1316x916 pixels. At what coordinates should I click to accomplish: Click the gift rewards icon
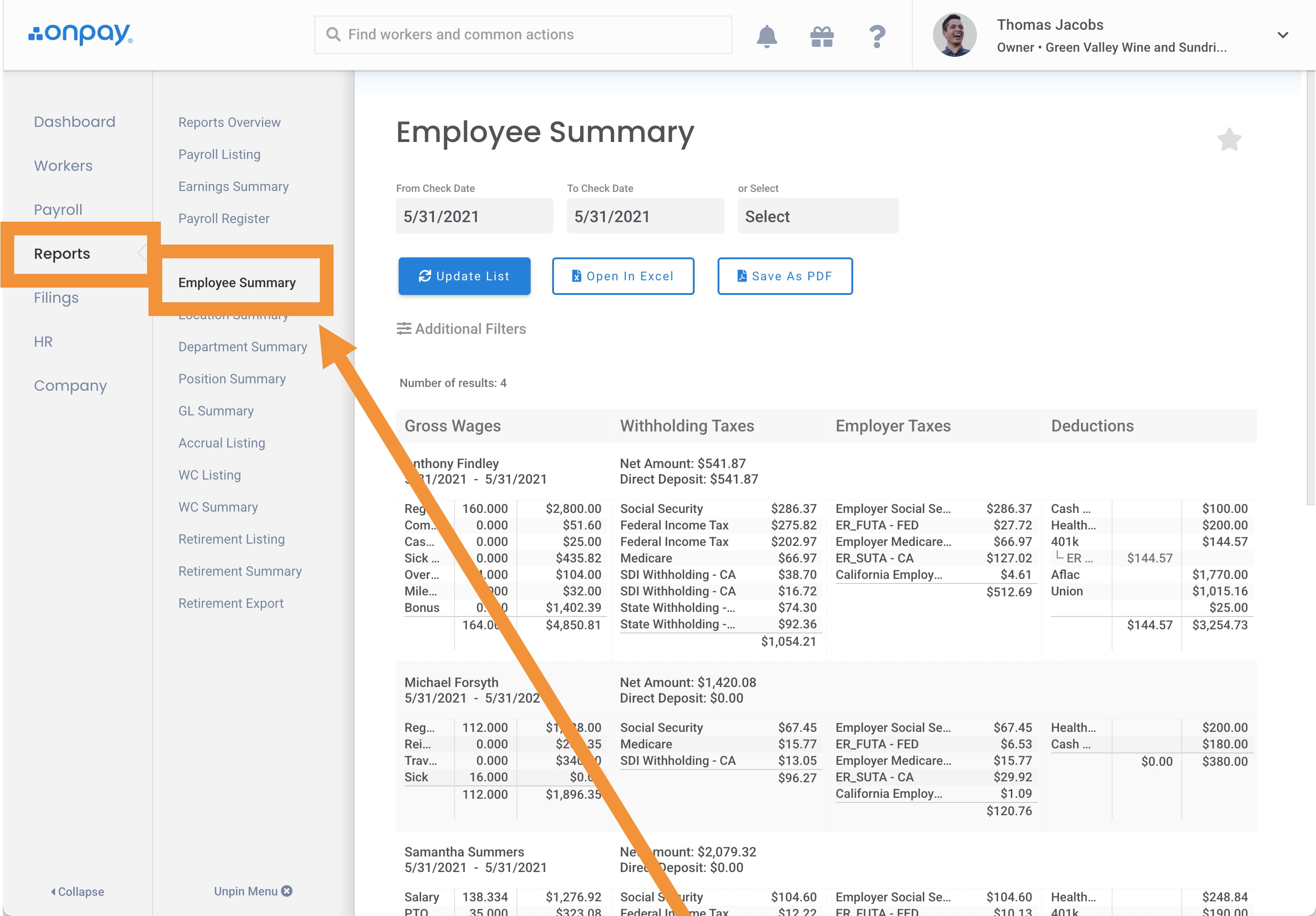tap(822, 36)
